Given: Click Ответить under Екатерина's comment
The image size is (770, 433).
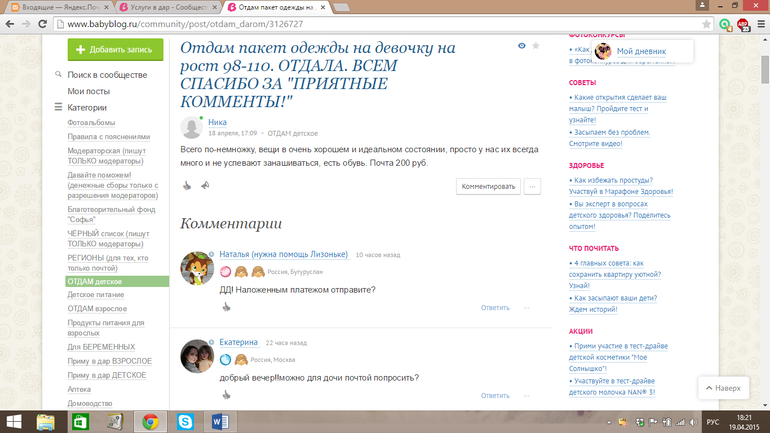Looking at the screenshot, I should point(495,395).
